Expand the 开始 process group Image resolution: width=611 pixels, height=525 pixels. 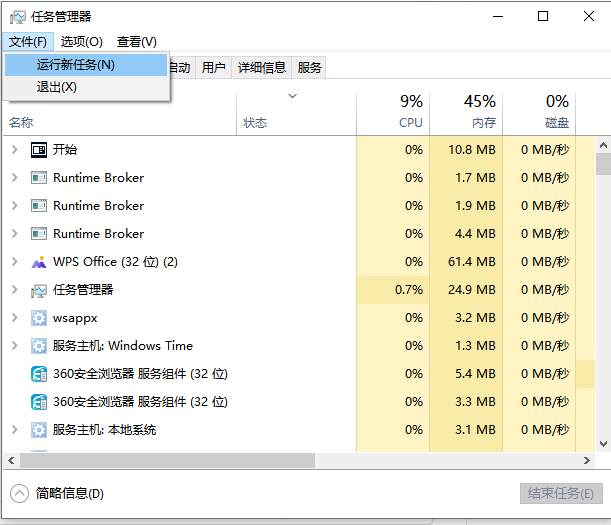tap(15, 150)
